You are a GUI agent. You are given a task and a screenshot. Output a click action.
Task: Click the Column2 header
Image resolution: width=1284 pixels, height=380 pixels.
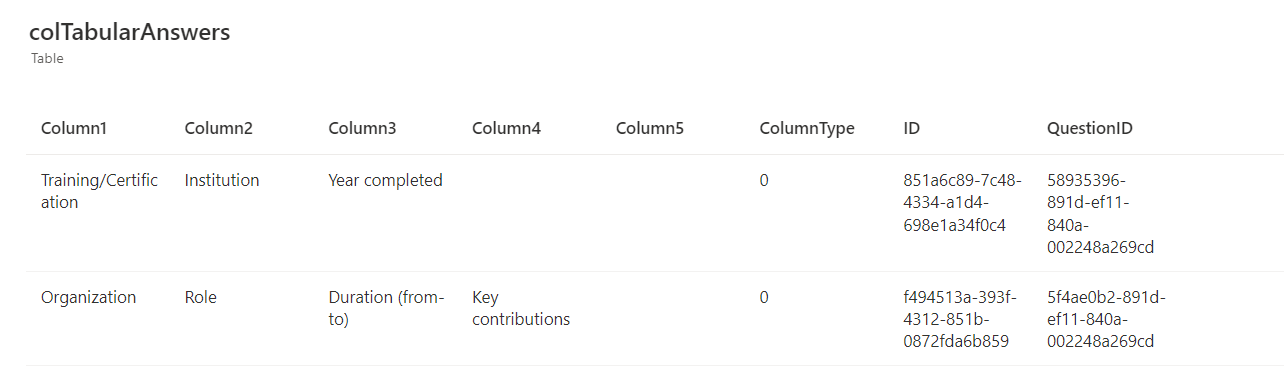[x=218, y=128]
